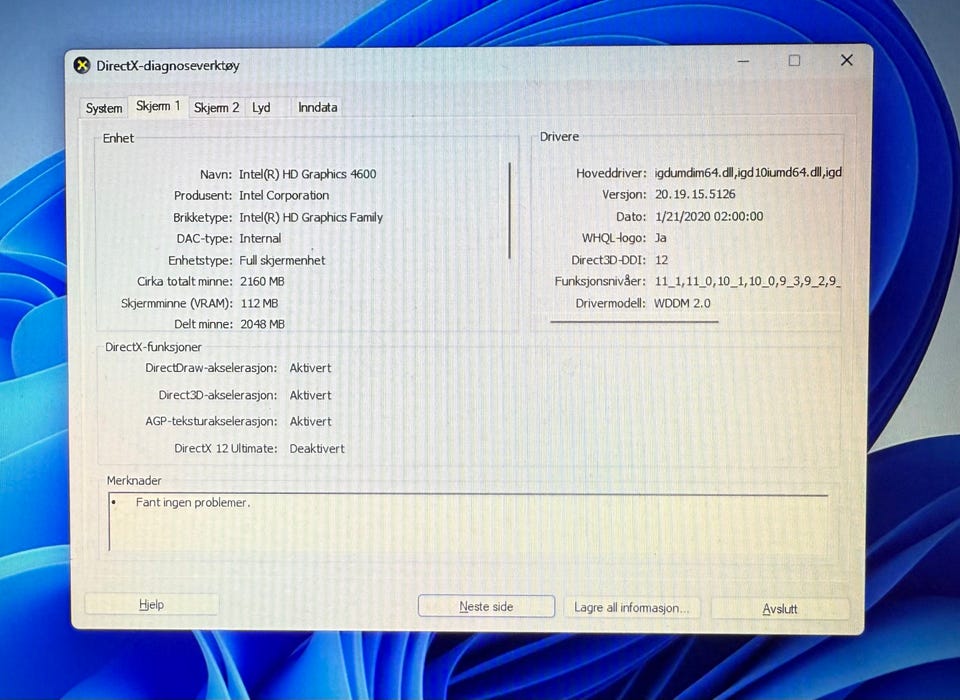Click the DAC-type value Internal
This screenshot has height=700, width=960.
coord(260,238)
